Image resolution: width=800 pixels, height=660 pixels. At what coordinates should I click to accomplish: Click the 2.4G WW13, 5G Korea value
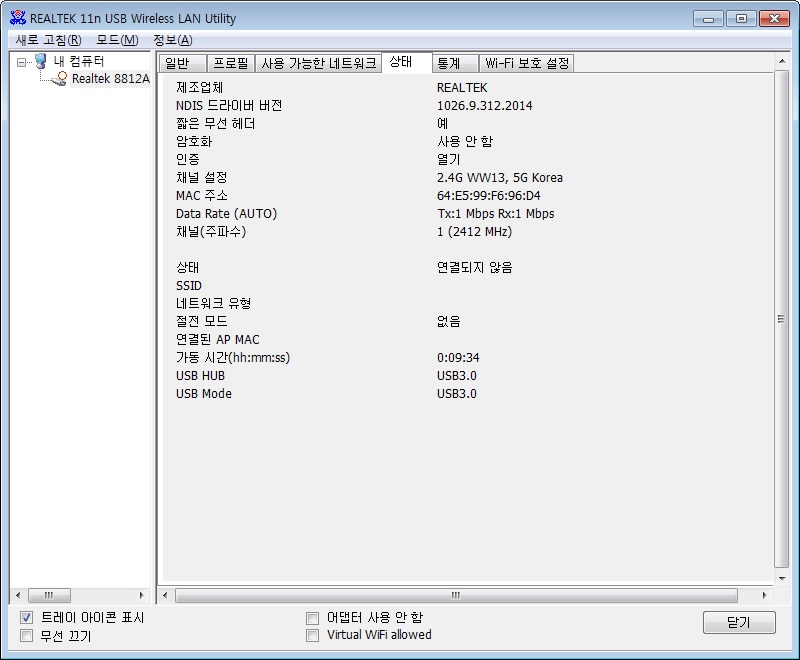click(499, 177)
